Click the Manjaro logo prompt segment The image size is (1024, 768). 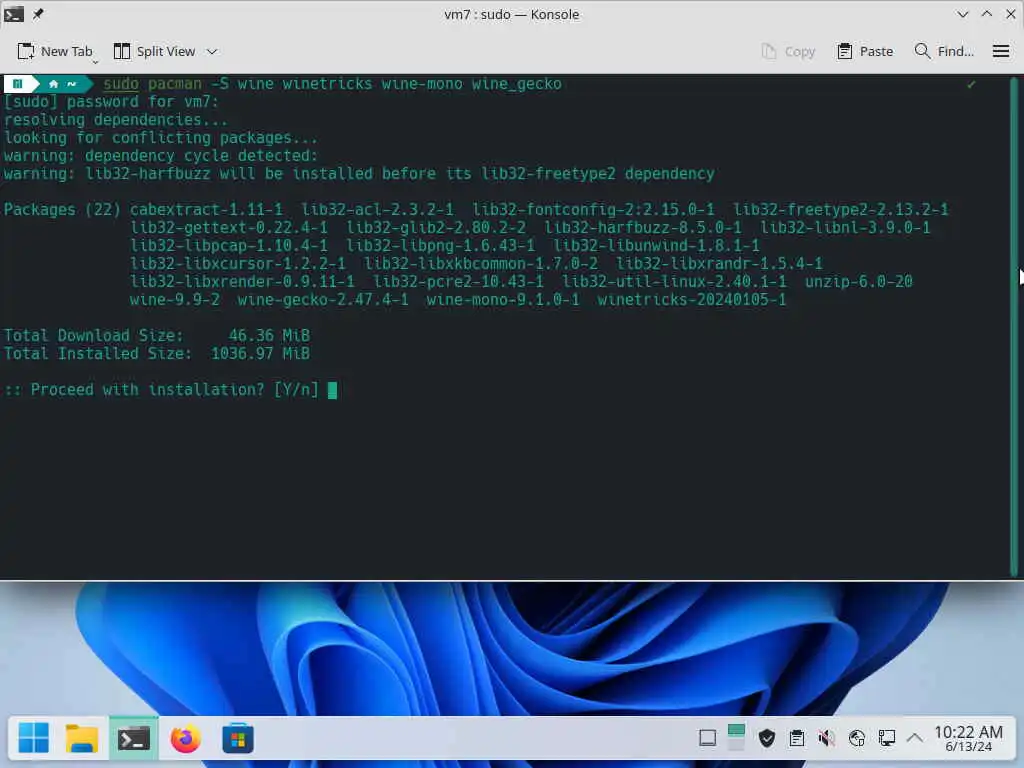point(18,84)
